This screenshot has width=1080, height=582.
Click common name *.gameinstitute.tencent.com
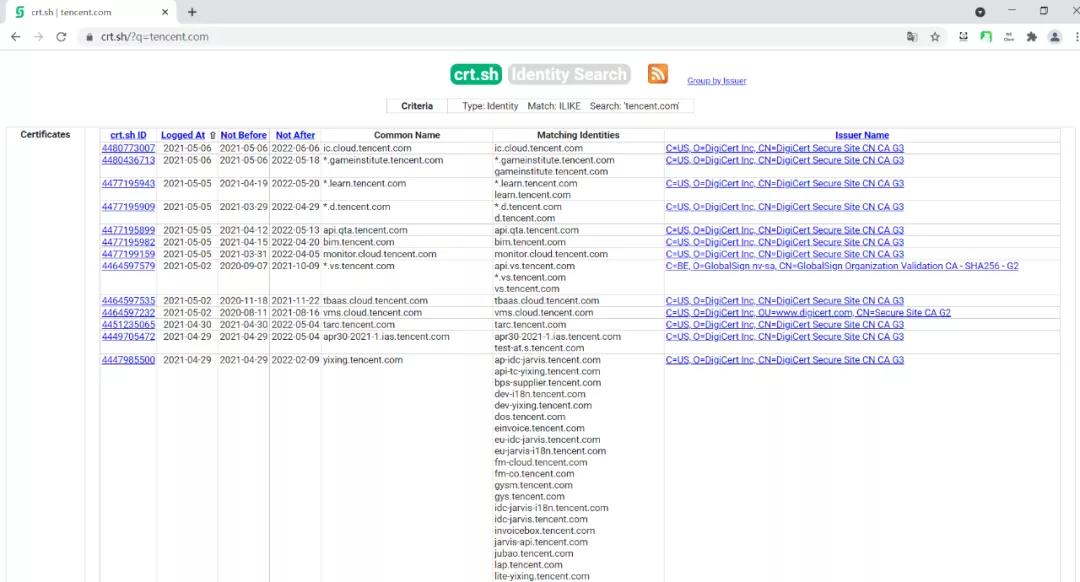coord(383,160)
